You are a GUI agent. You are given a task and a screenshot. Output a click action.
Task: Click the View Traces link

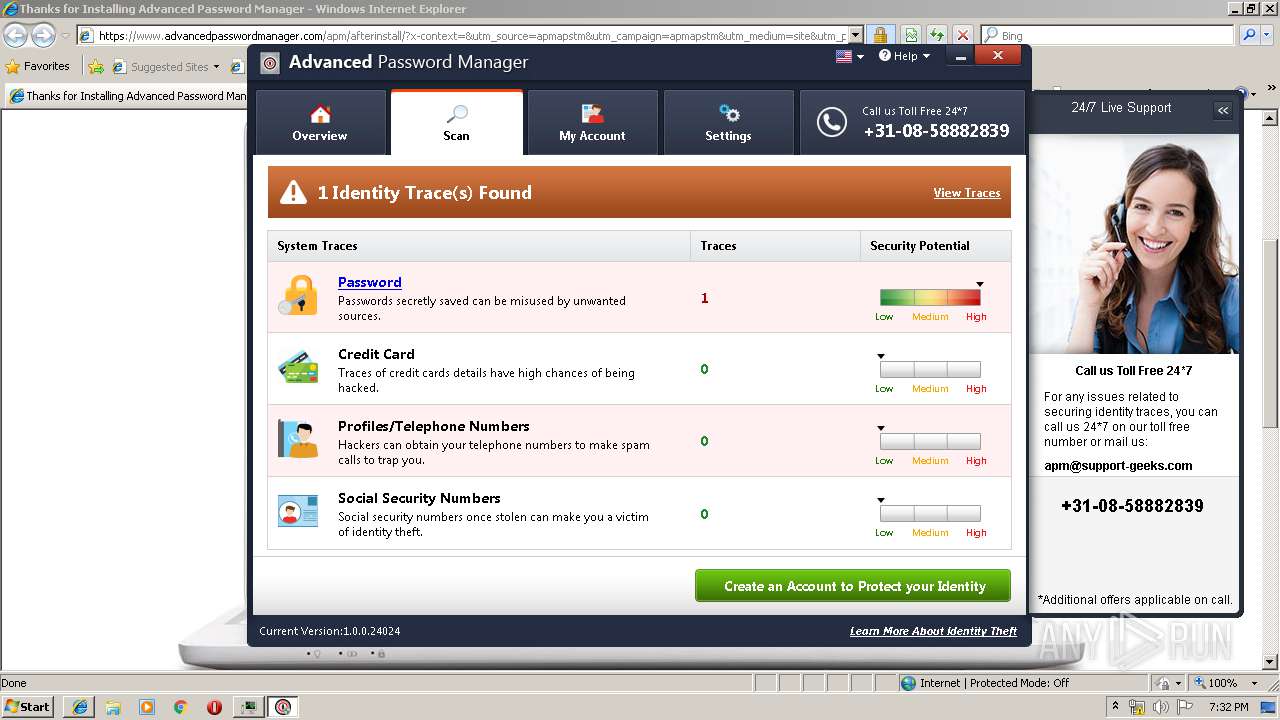click(967, 193)
